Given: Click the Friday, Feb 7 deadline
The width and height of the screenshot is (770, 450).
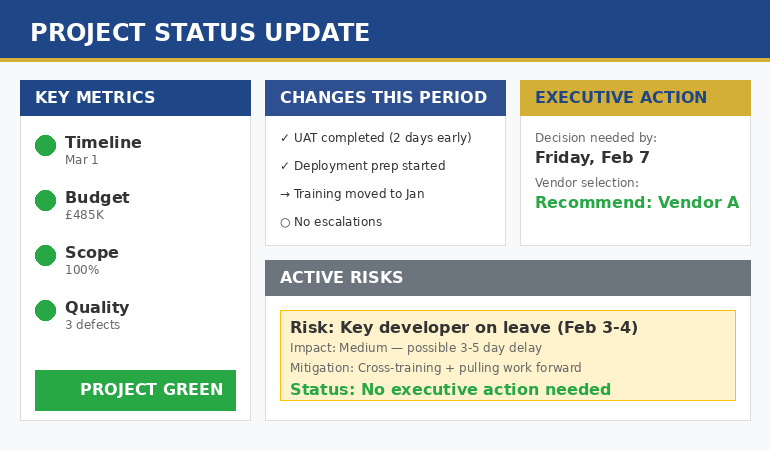Looking at the screenshot, I should click(x=592, y=158).
